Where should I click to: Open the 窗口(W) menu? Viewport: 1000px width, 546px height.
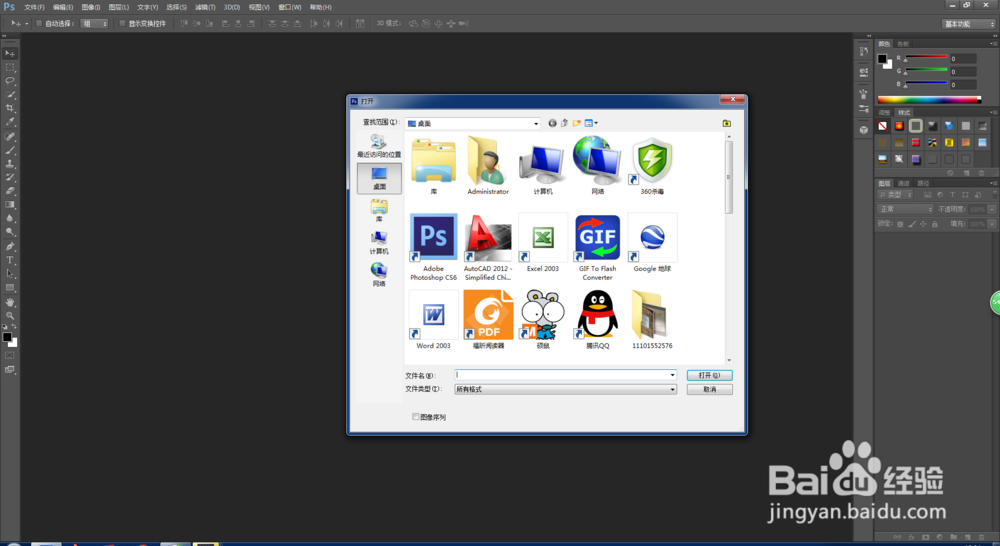point(290,7)
